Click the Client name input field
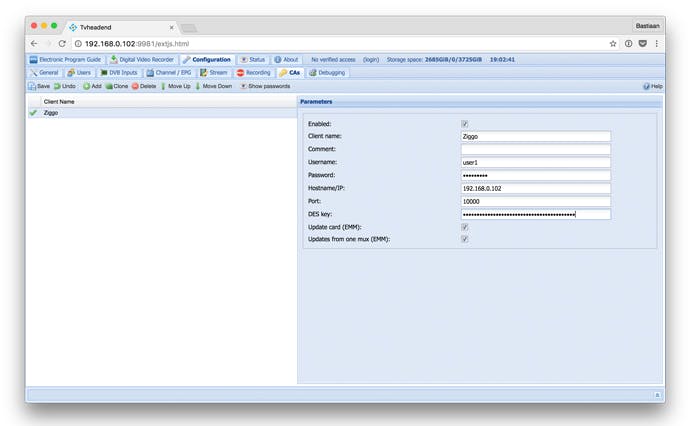 click(x=536, y=136)
